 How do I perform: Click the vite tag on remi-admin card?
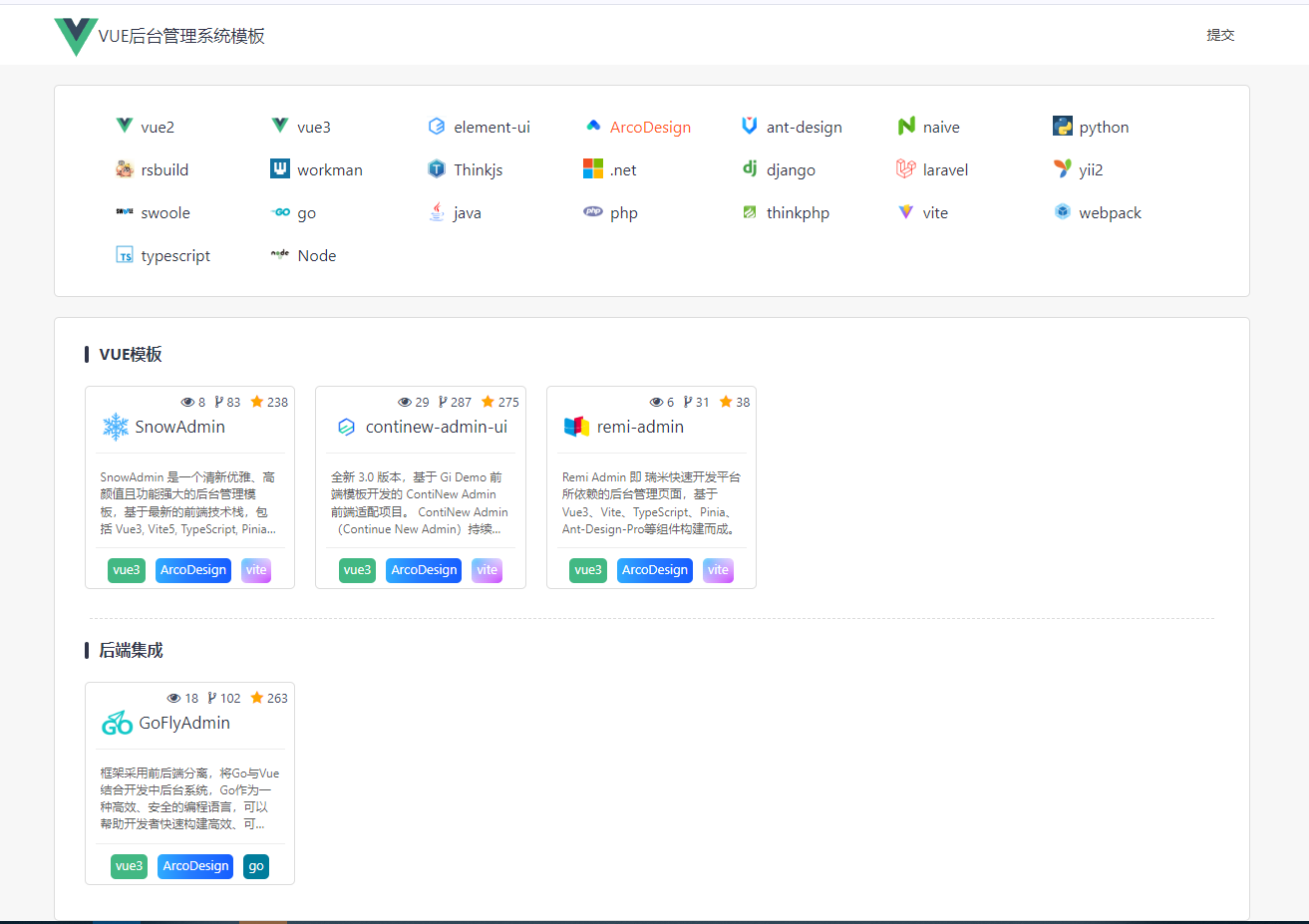pos(718,570)
